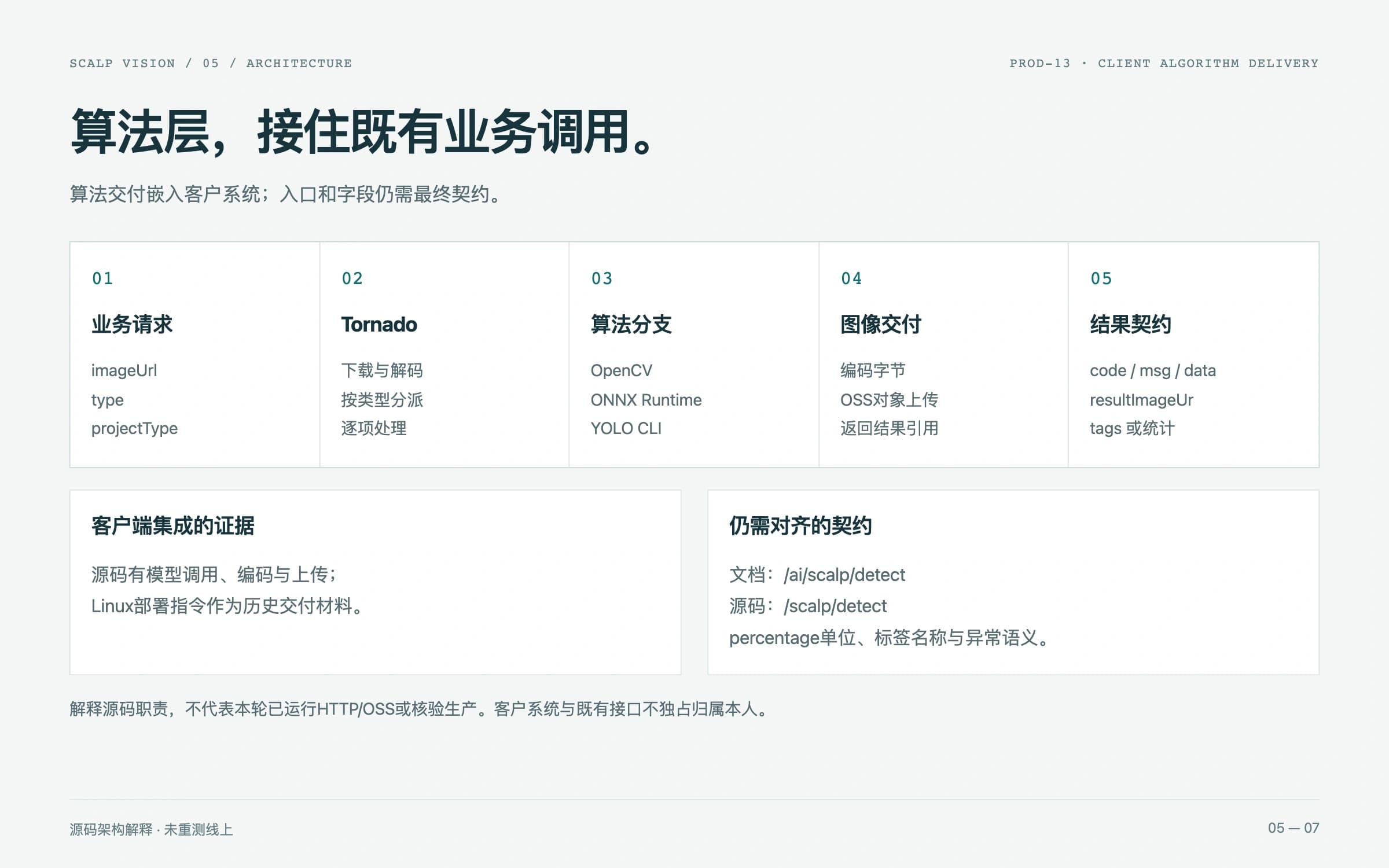Image resolution: width=1389 pixels, height=868 pixels.
Task: Click the ONNX Runtime text
Action: [x=646, y=400]
